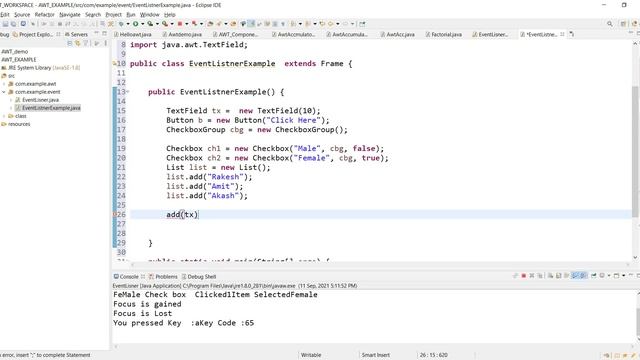Select AWT_demo project

click(x=15, y=51)
